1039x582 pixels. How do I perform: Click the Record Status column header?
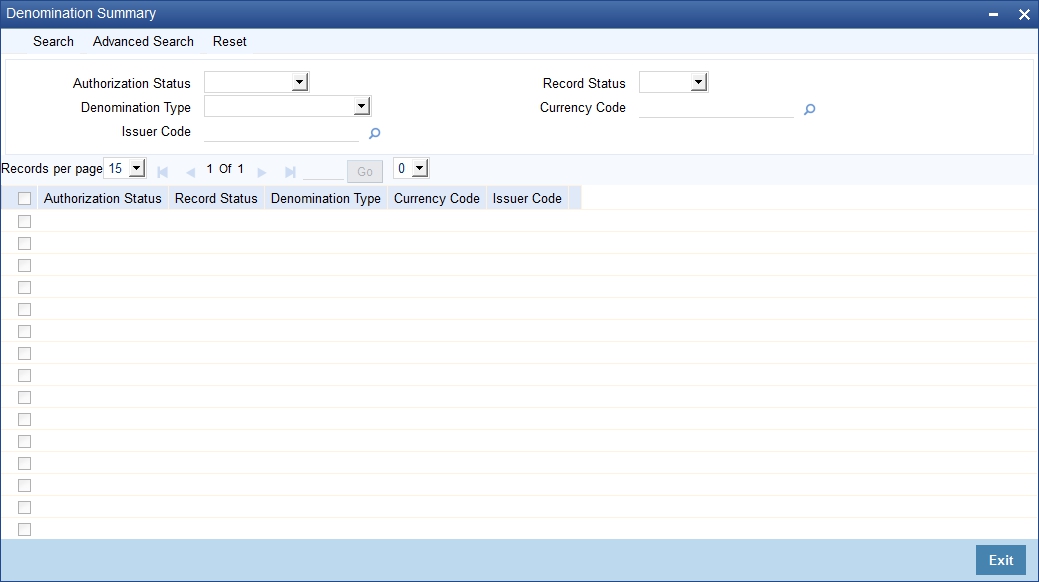216,198
